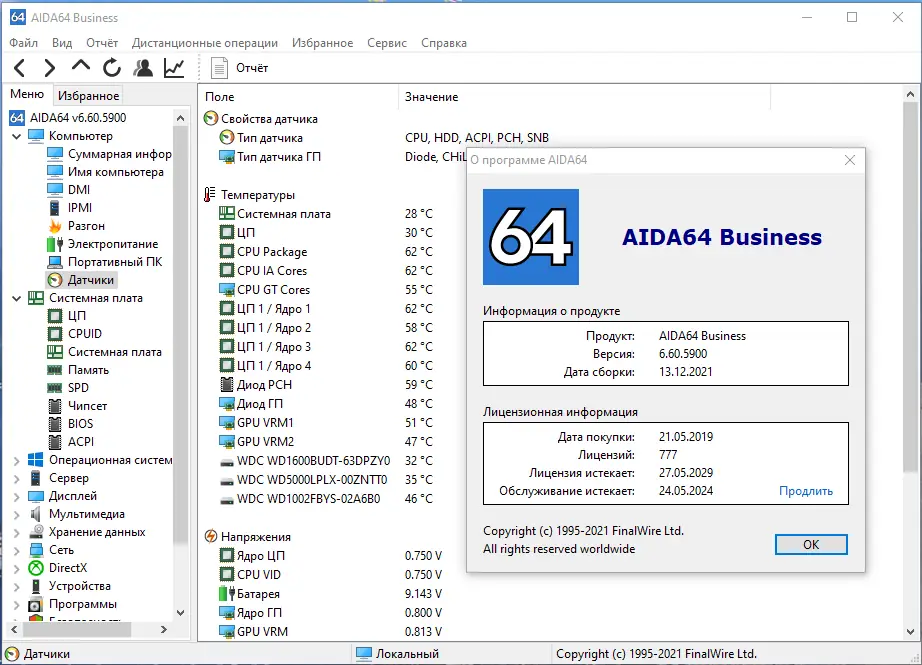This screenshot has height=665, width=922.
Task: Select the ЦП 1 / Ядро 3 row
Action: (327, 347)
